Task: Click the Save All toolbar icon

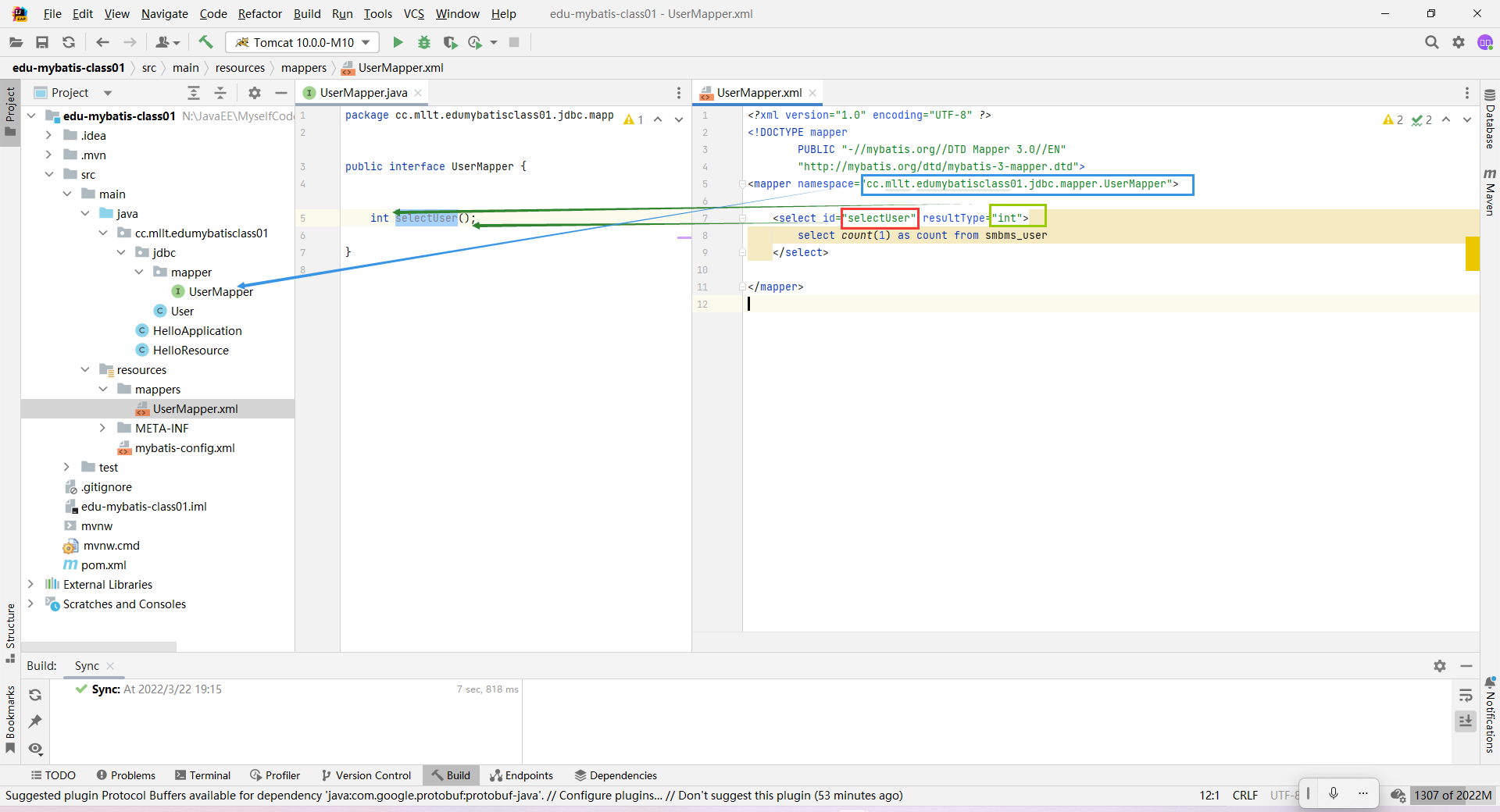Action: [x=42, y=42]
